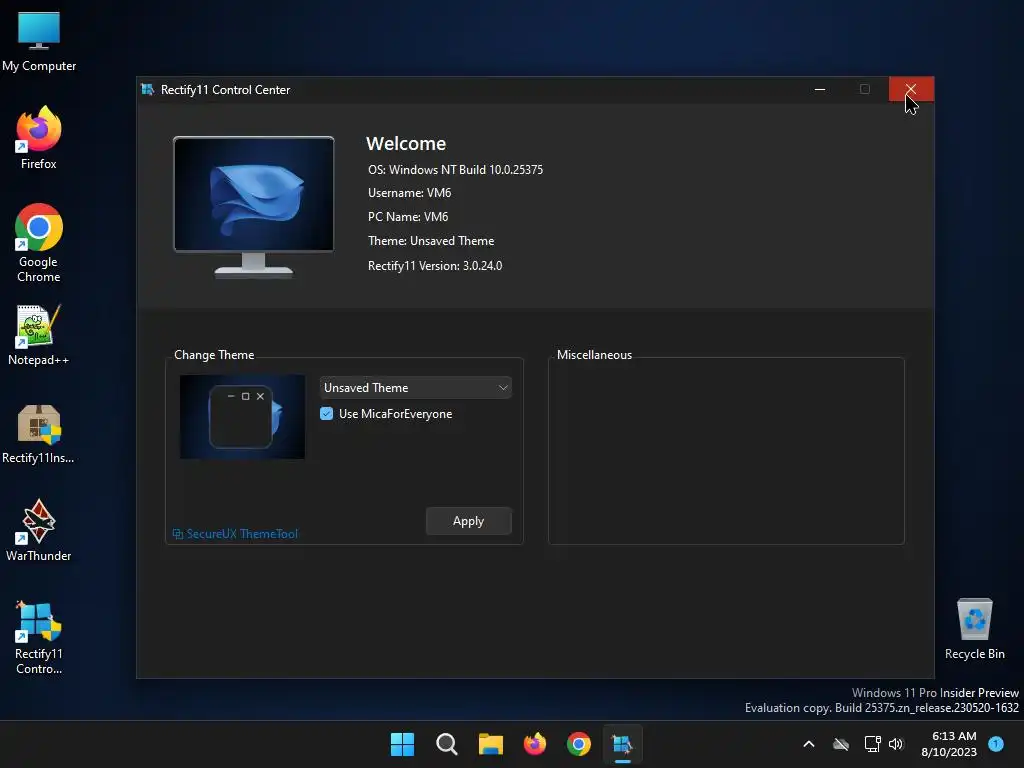Image resolution: width=1024 pixels, height=768 pixels.
Task: Open the clock and date flyout
Action: click(x=949, y=744)
